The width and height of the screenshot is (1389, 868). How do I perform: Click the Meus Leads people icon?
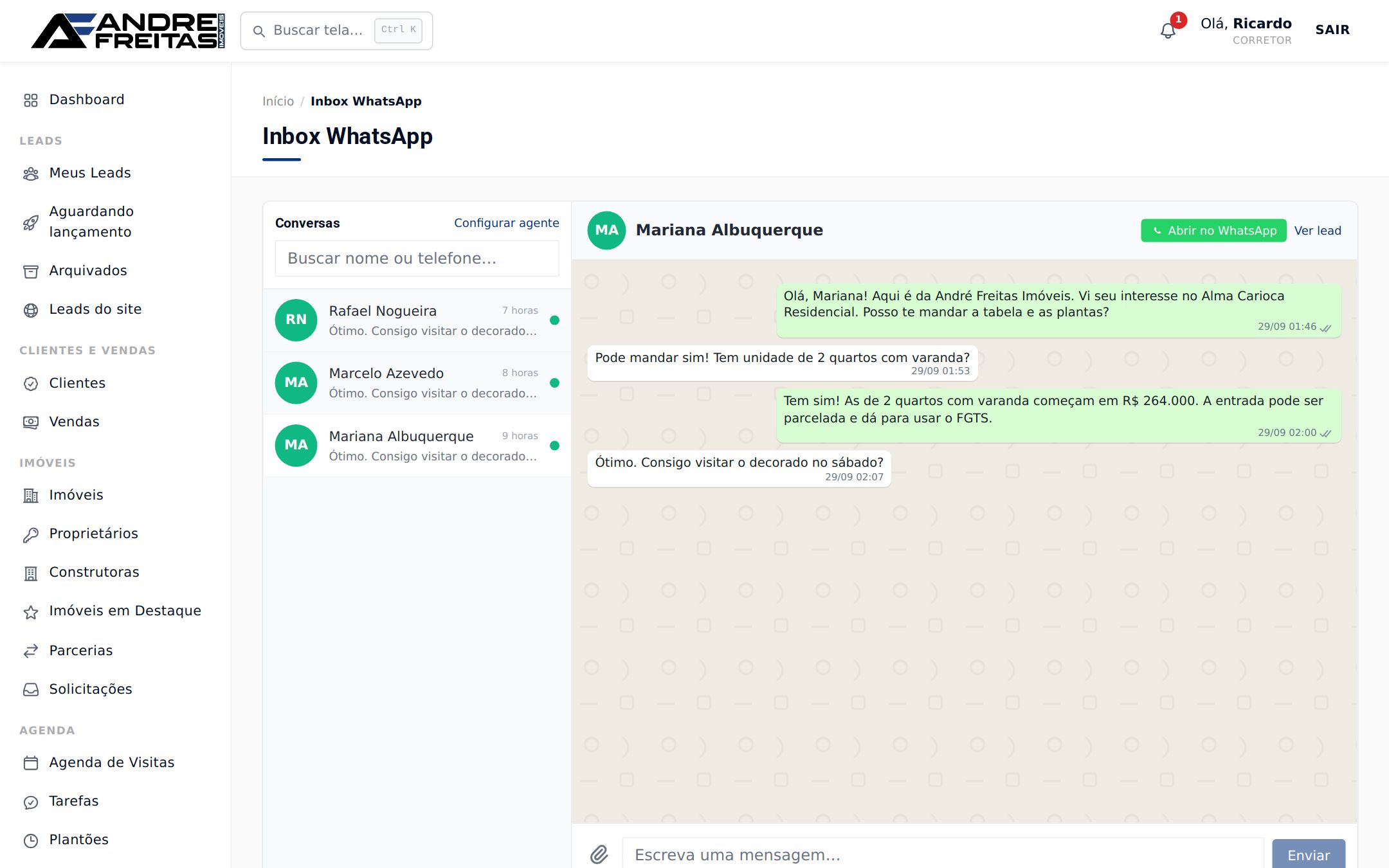click(31, 174)
